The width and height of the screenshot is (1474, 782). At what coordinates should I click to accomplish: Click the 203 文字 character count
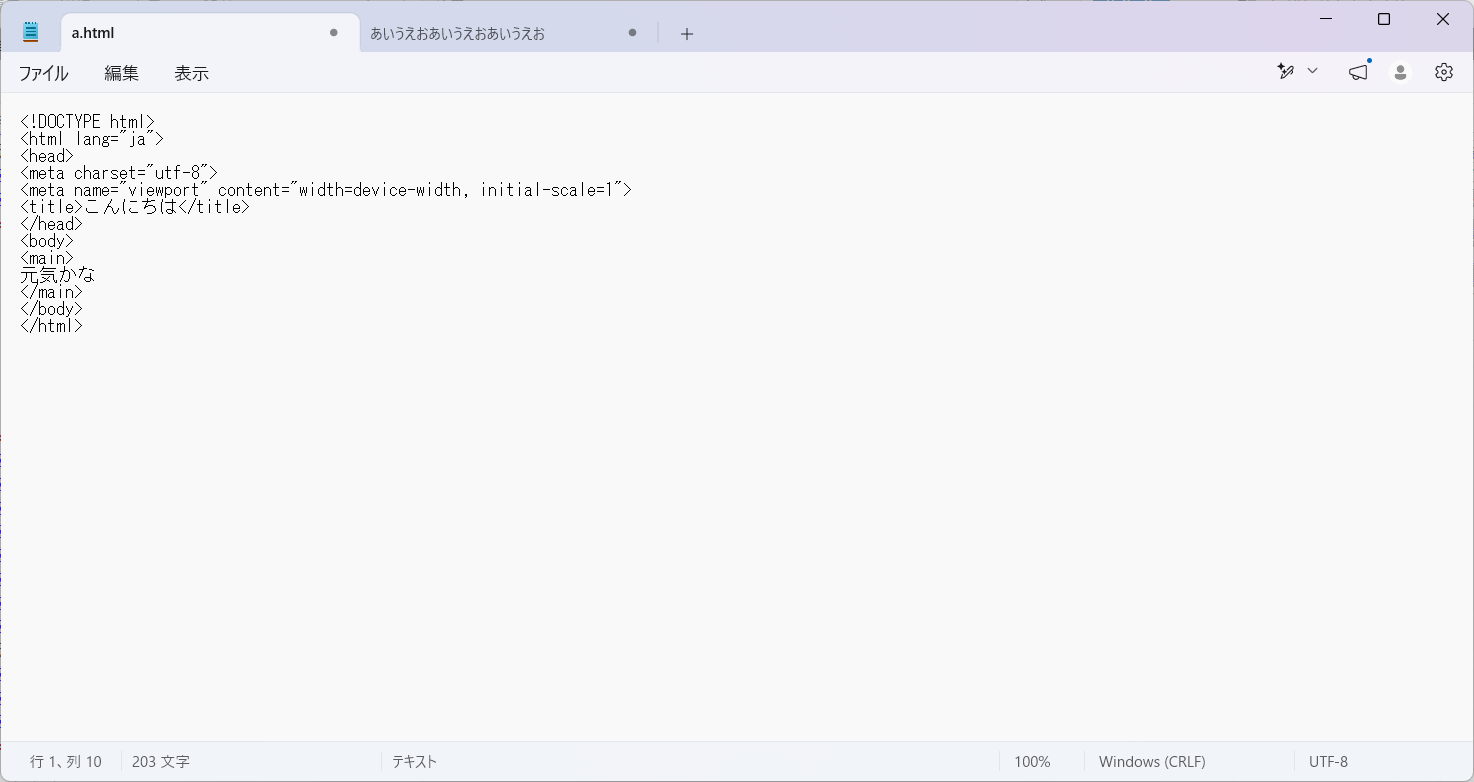coord(160,762)
